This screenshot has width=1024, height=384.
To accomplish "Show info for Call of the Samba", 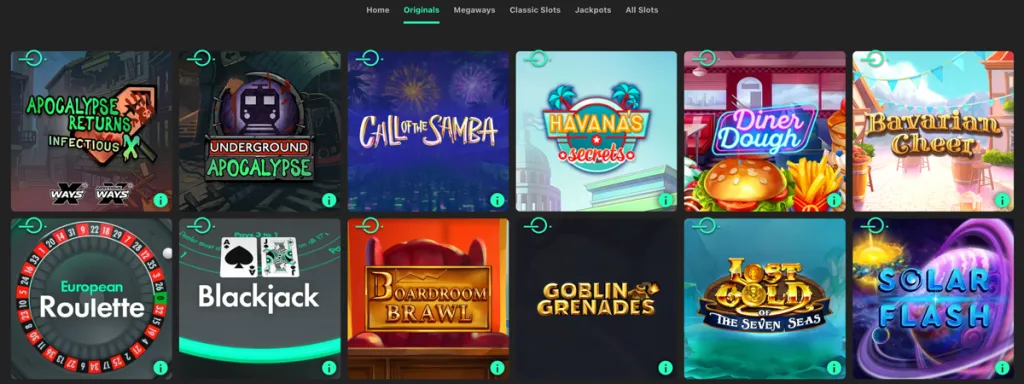I will coord(498,200).
